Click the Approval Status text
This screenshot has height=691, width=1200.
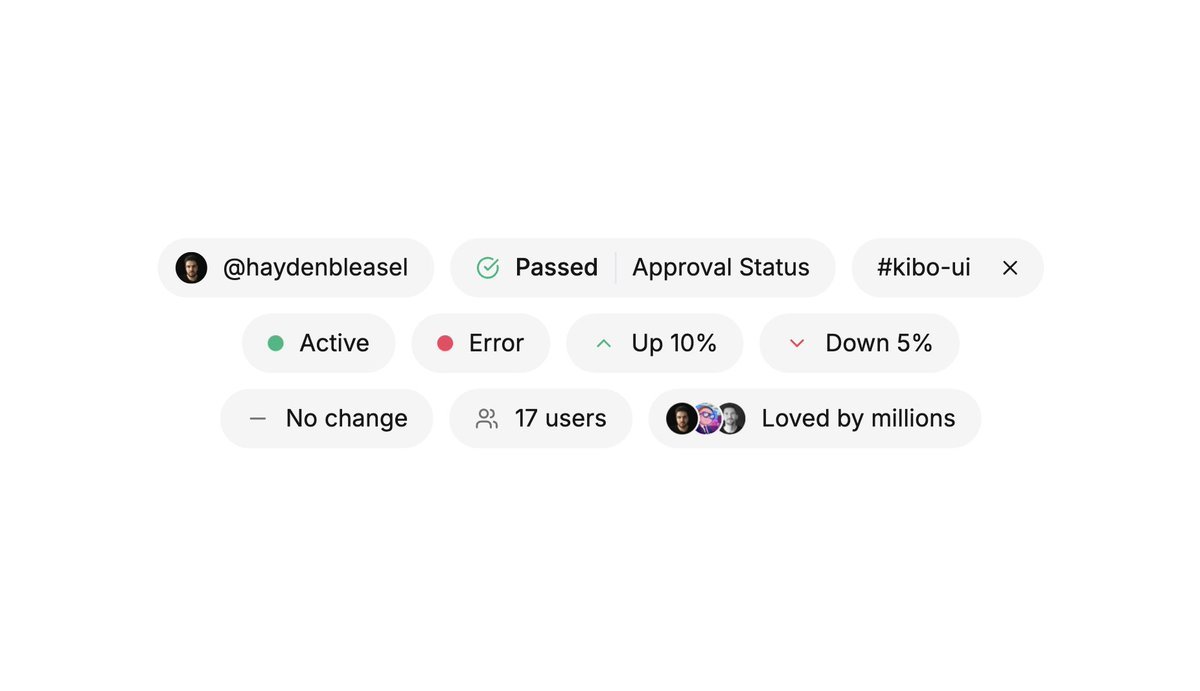point(721,268)
